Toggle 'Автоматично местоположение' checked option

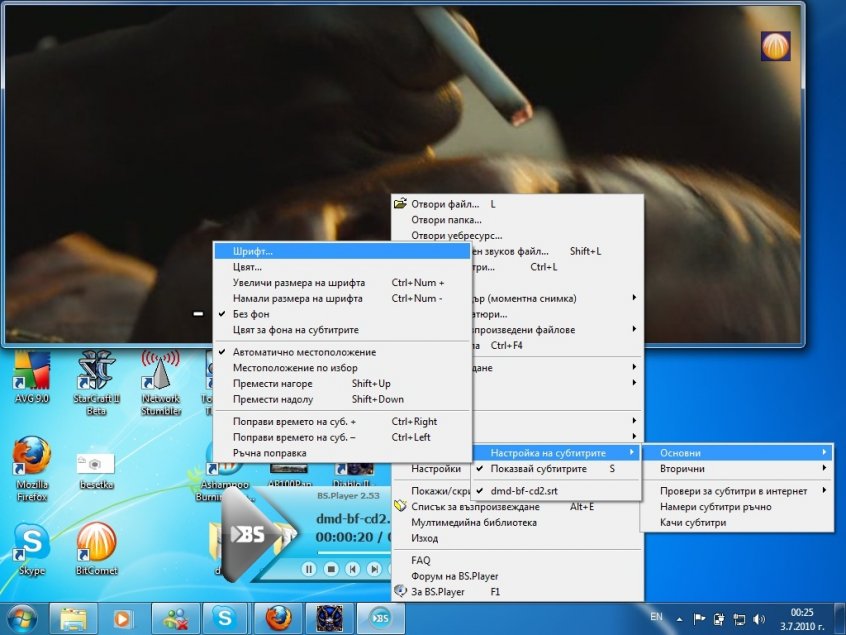(x=304, y=352)
